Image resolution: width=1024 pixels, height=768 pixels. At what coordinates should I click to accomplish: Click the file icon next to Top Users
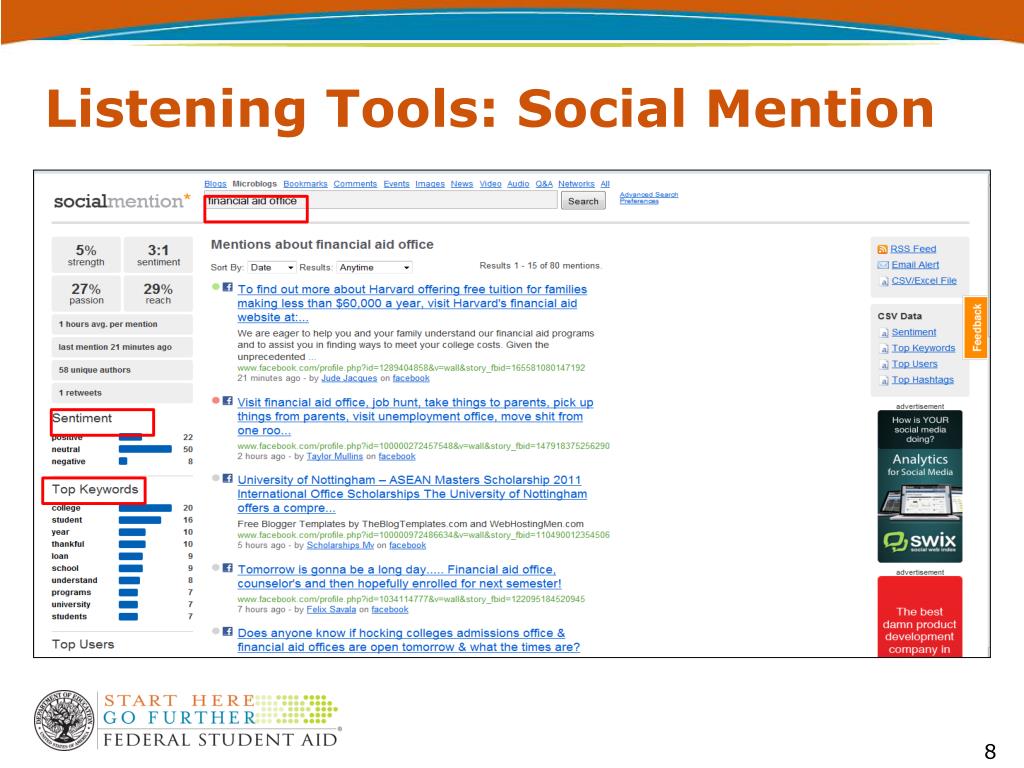tap(884, 364)
